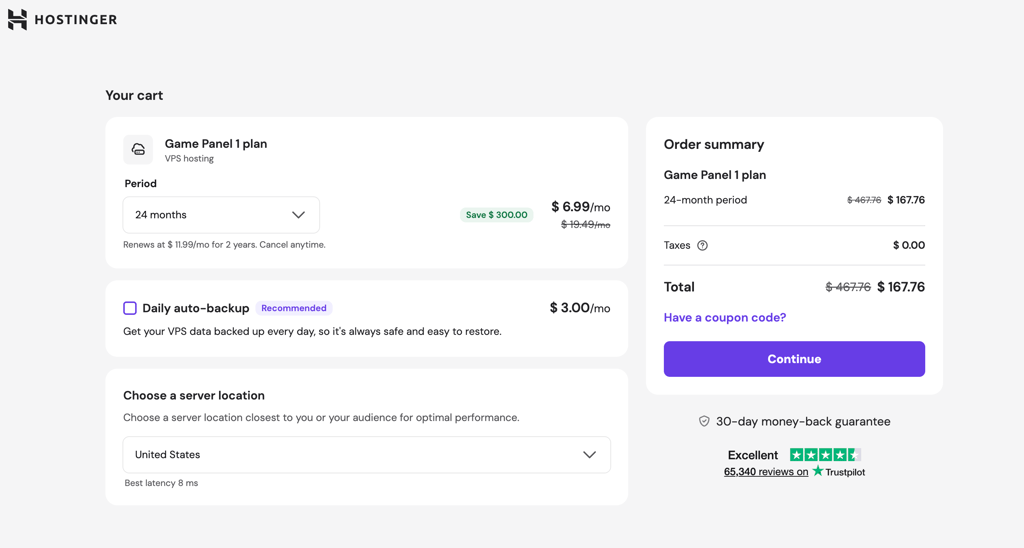Open the 24 months period dropdown
This screenshot has height=548, width=1024.
(221, 215)
